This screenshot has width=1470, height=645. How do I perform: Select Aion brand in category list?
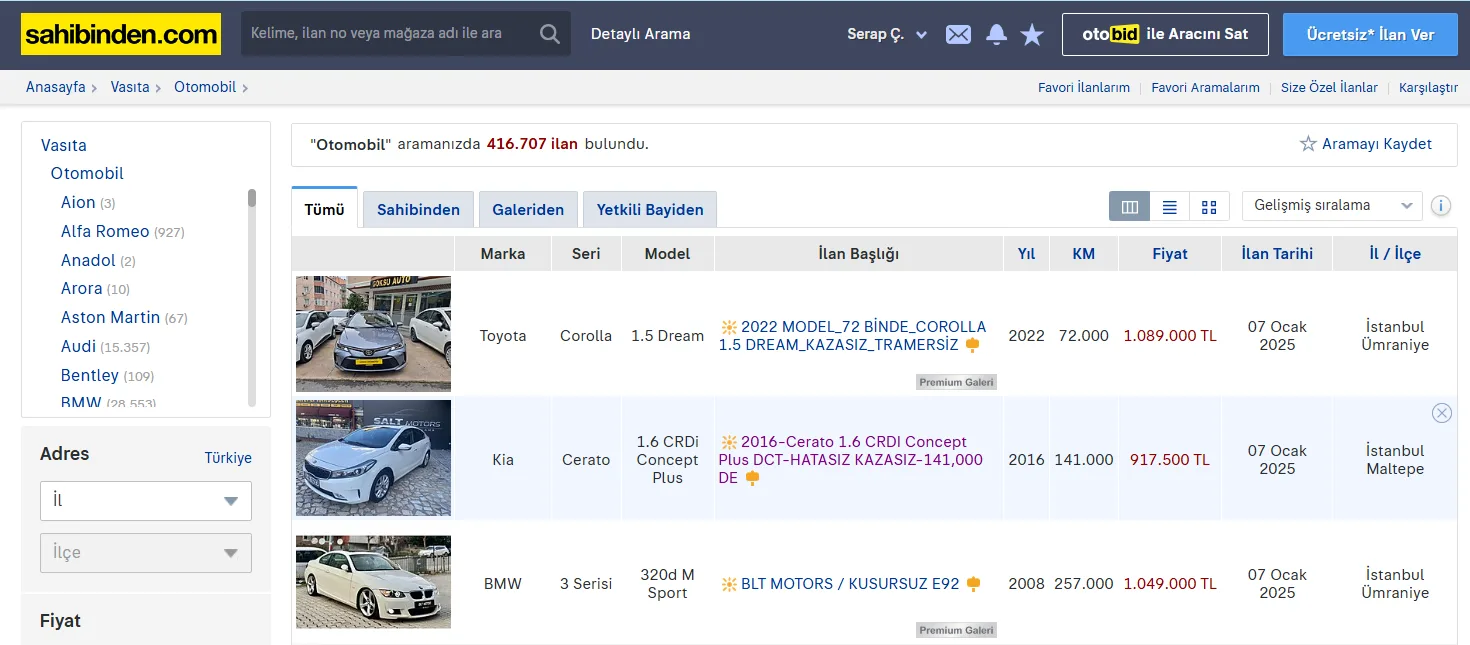click(x=78, y=202)
